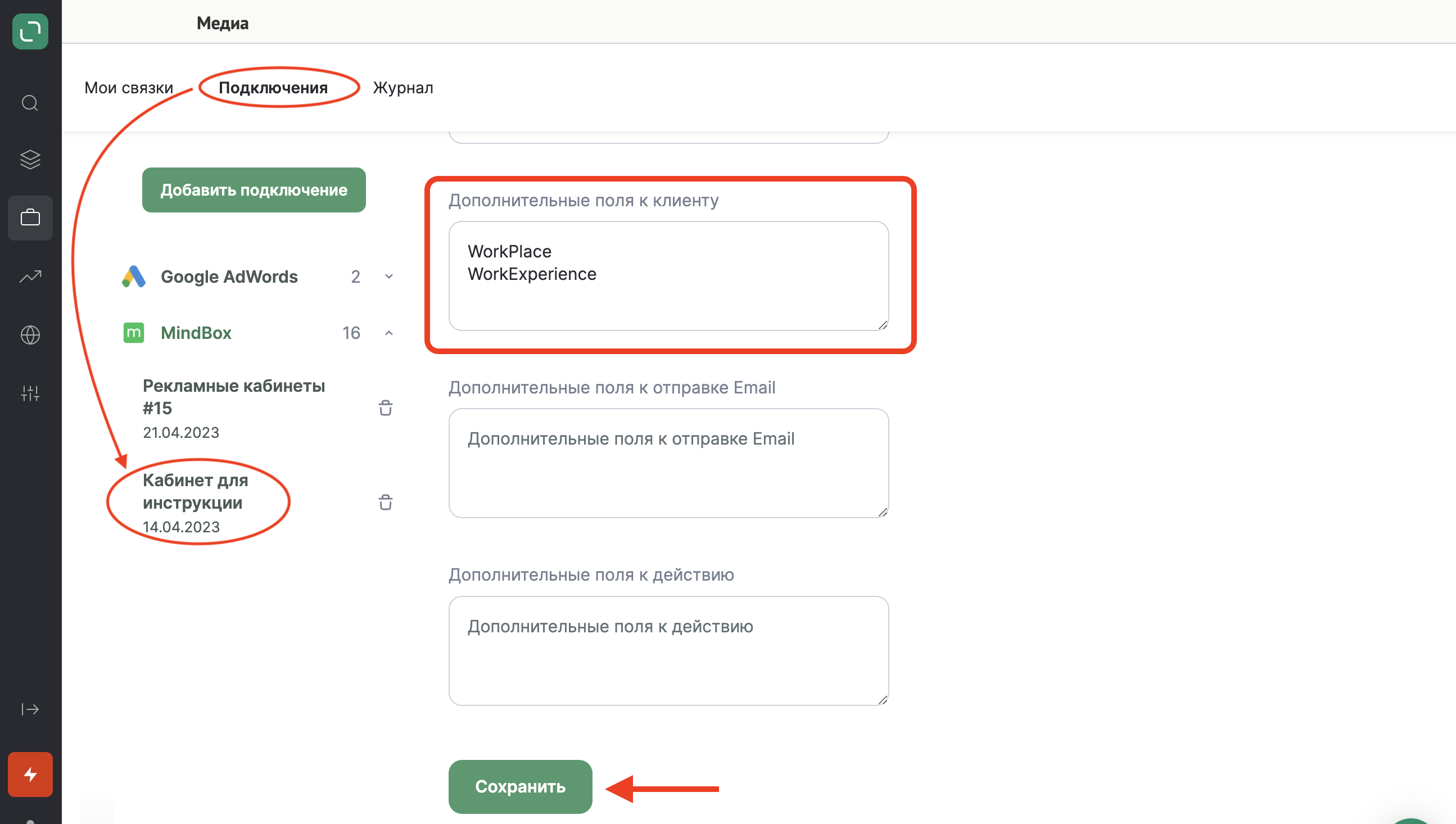This screenshot has width=1456, height=824.
Task: Open the sliders settings icon in sidebar
Action: [x=30, y=393]
